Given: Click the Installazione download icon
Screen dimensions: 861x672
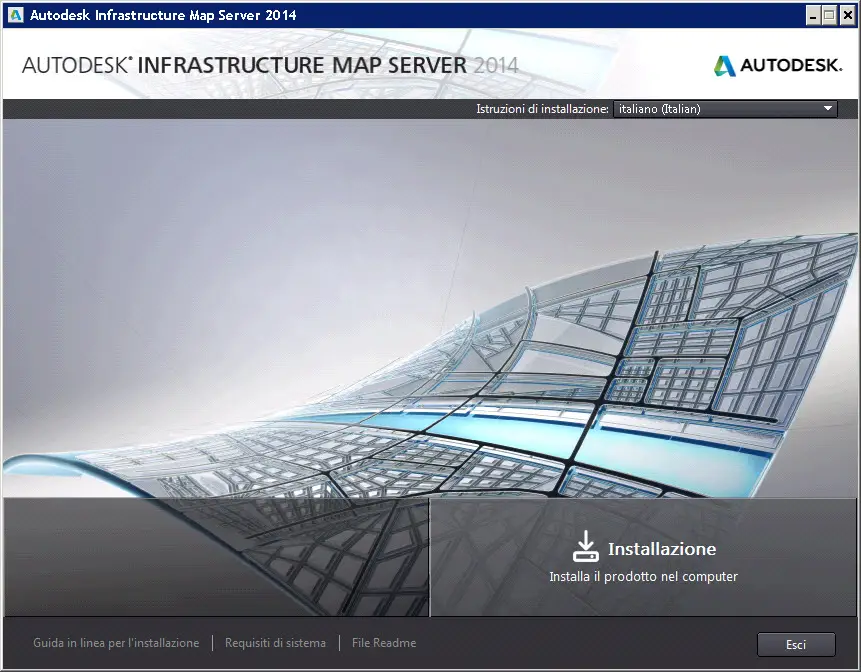Looking at the screenshot, I should click(x=585, y=546).
